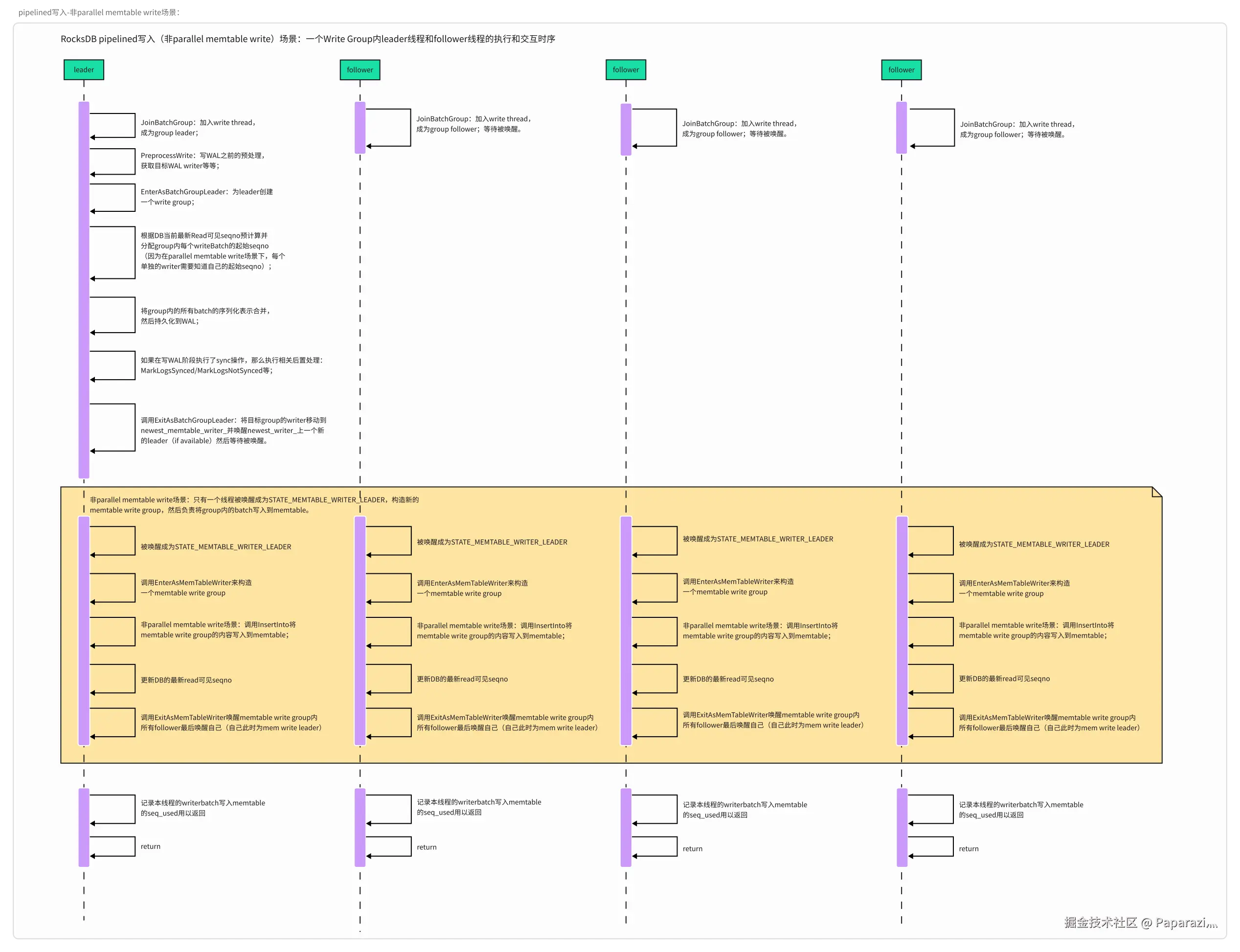Click the green leader participant box
Image resolution: width=1240 pixels, height=952 pixels.
83,69
